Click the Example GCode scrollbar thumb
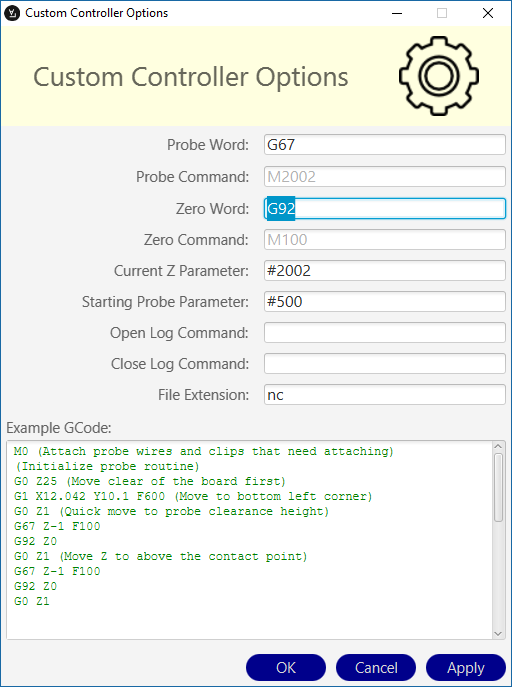Screen dimensions: 512x687 click(498, 488)
